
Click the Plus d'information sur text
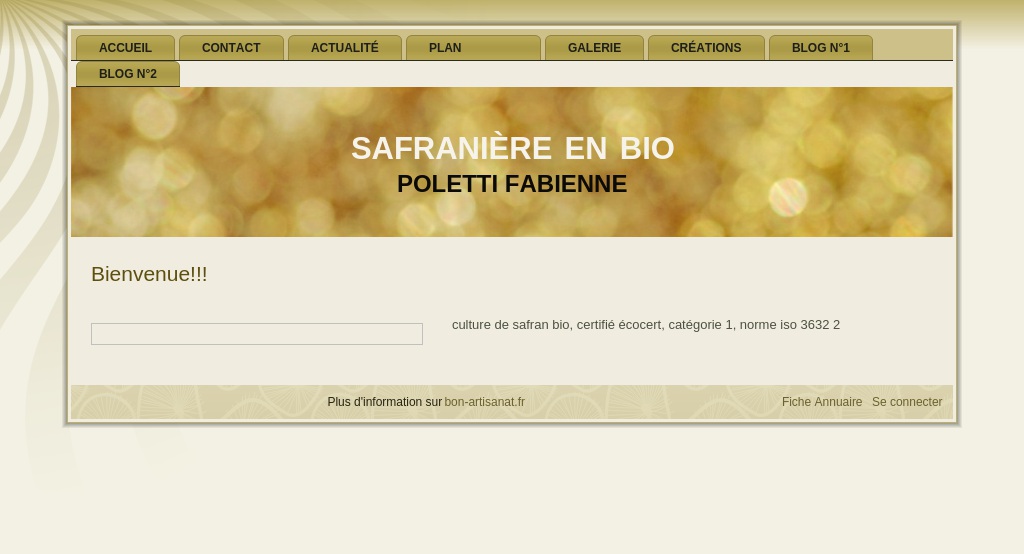tap(385, 402)
